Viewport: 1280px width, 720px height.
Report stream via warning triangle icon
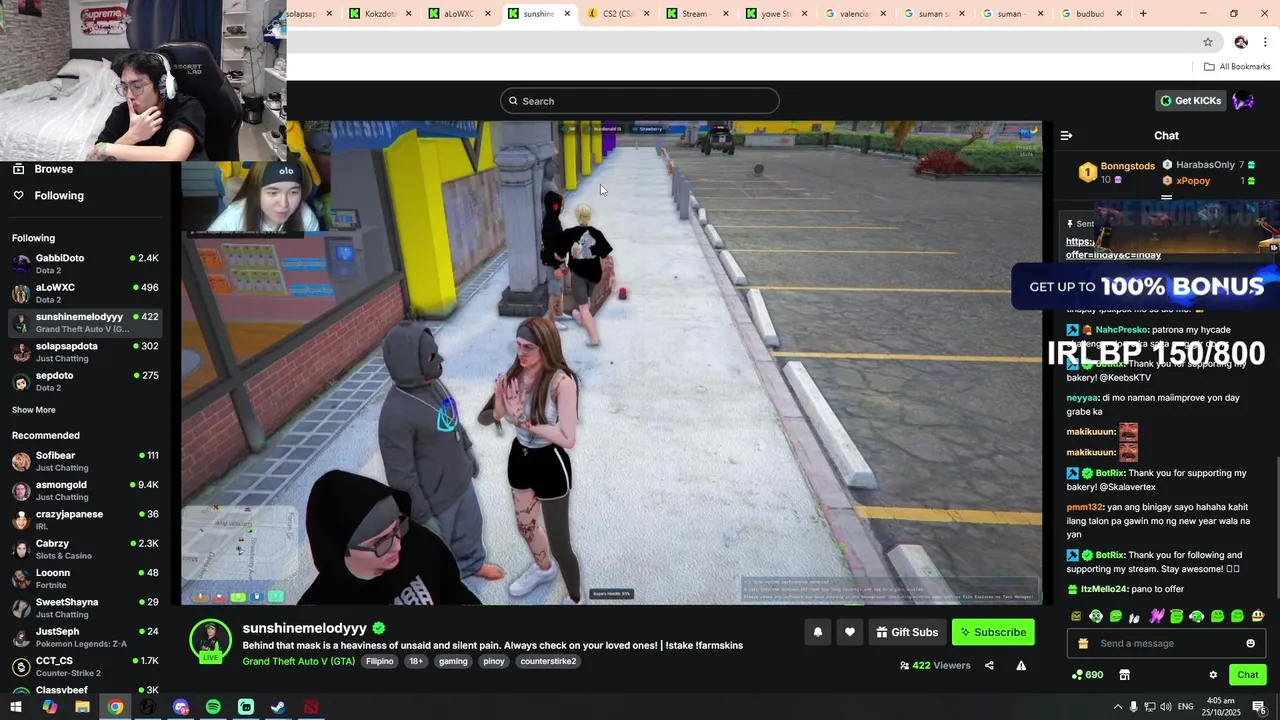(1021, 666)
